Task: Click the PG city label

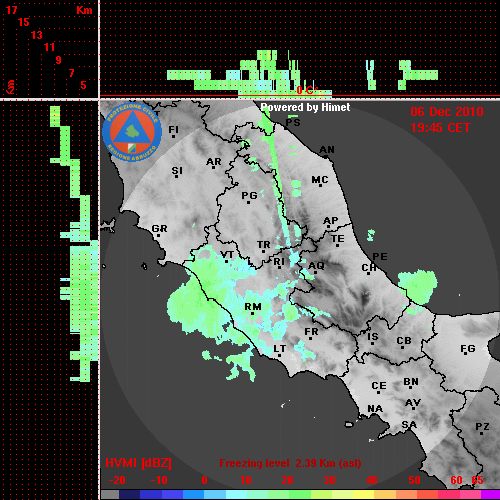Action: [x=249, y=195]
